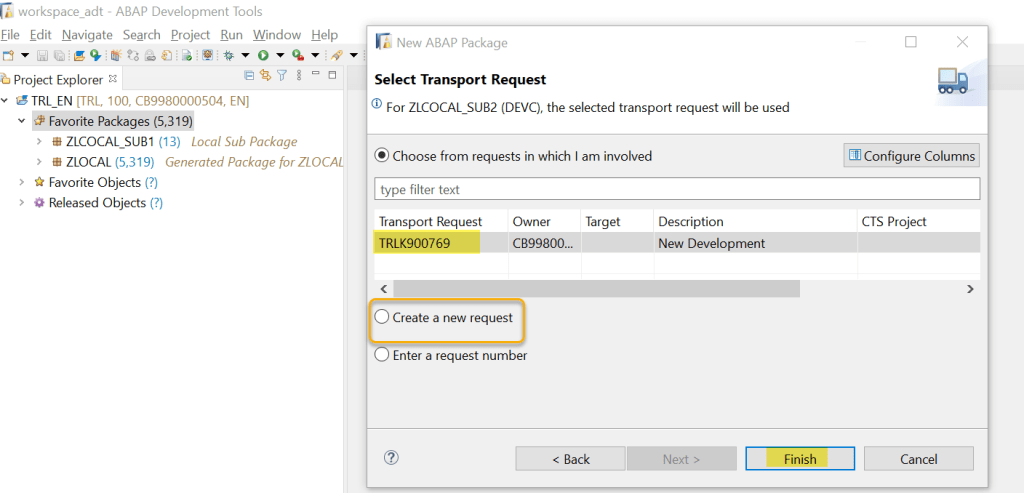This screenshot has height=493, width=1024.
Task: Select 'Choose from requests in which I am involved'
Action: (382, 156)
